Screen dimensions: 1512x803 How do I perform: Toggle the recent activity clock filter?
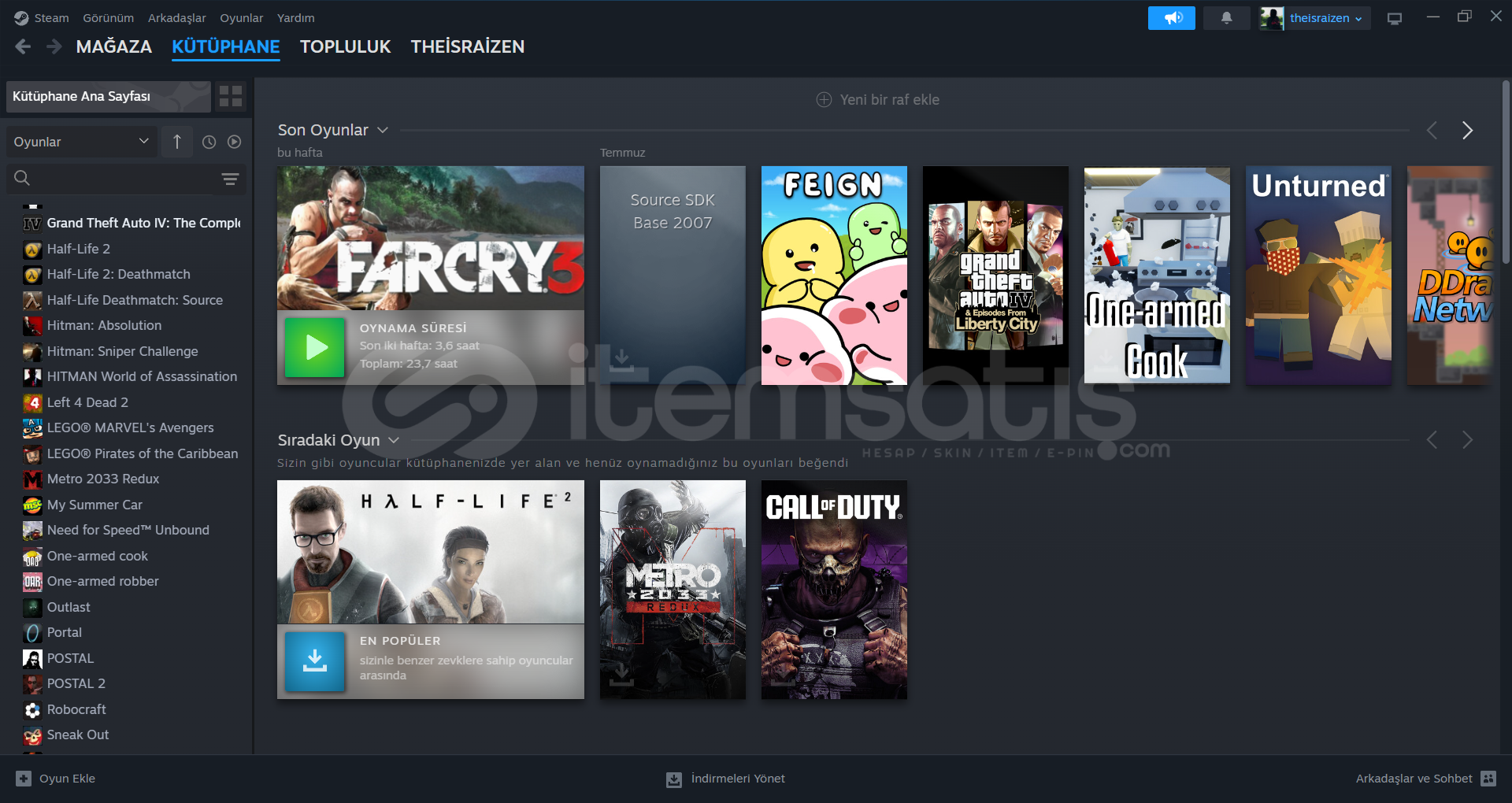pyautogui.click(x=209, y=142)
